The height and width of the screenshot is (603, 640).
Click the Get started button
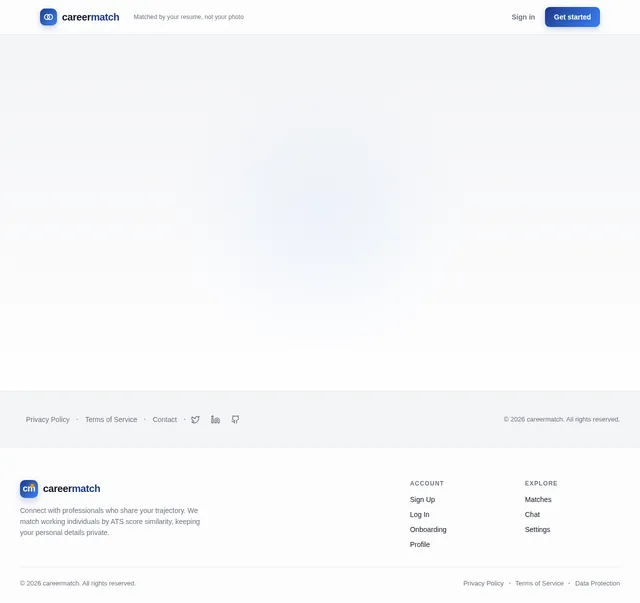(572, 17)
